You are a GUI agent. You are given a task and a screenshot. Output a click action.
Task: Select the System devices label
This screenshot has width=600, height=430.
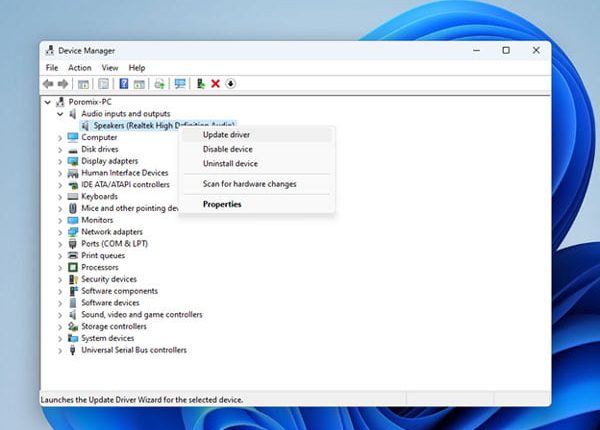(108, 338)
